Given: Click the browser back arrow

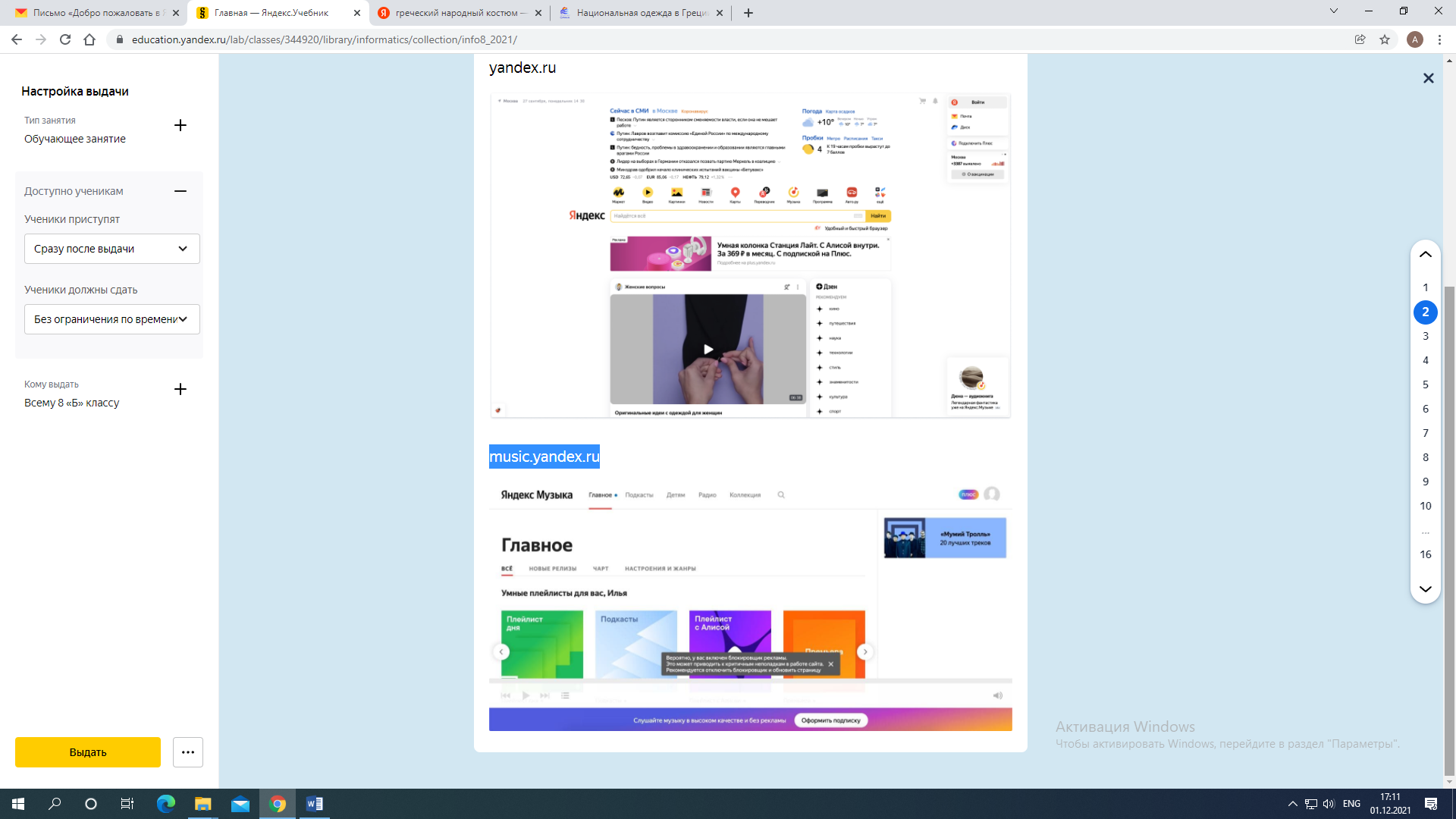Looking at the screenshot, I should [x=17, y=39].
